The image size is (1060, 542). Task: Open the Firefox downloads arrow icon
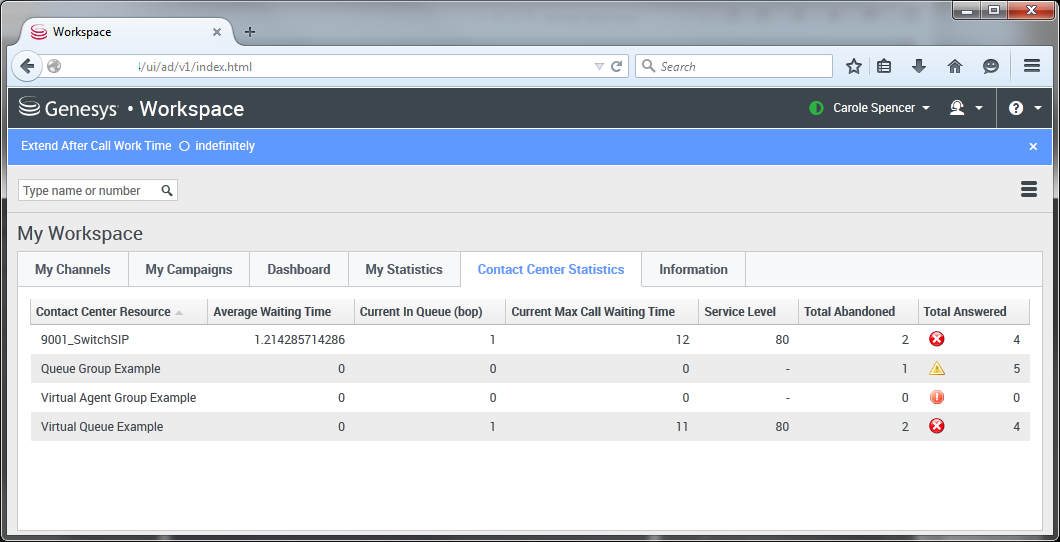pyautogui.click(x=919, y=66)
